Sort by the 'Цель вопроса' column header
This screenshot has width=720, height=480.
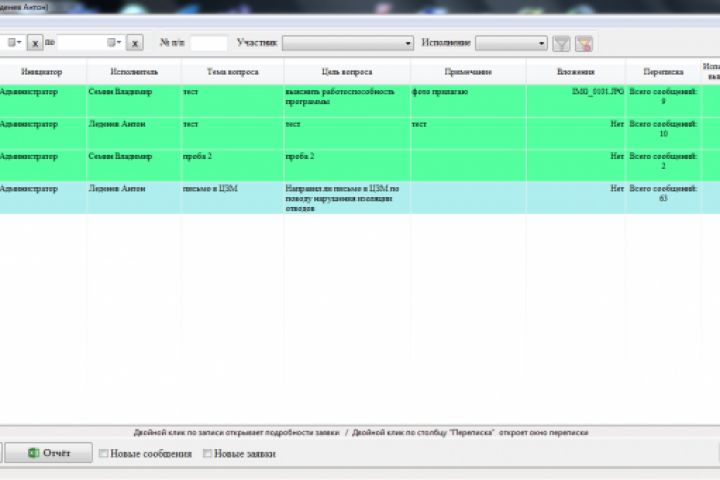click(x=347, y=72)
